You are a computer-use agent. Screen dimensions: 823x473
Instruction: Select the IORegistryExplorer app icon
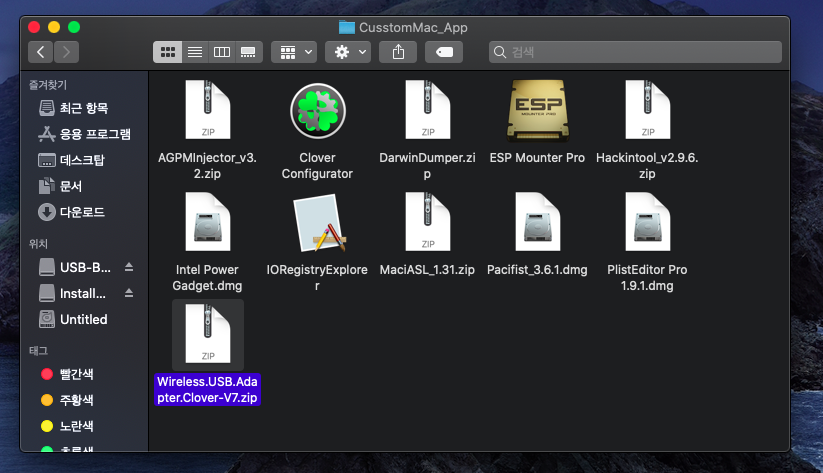click(319, 223)
